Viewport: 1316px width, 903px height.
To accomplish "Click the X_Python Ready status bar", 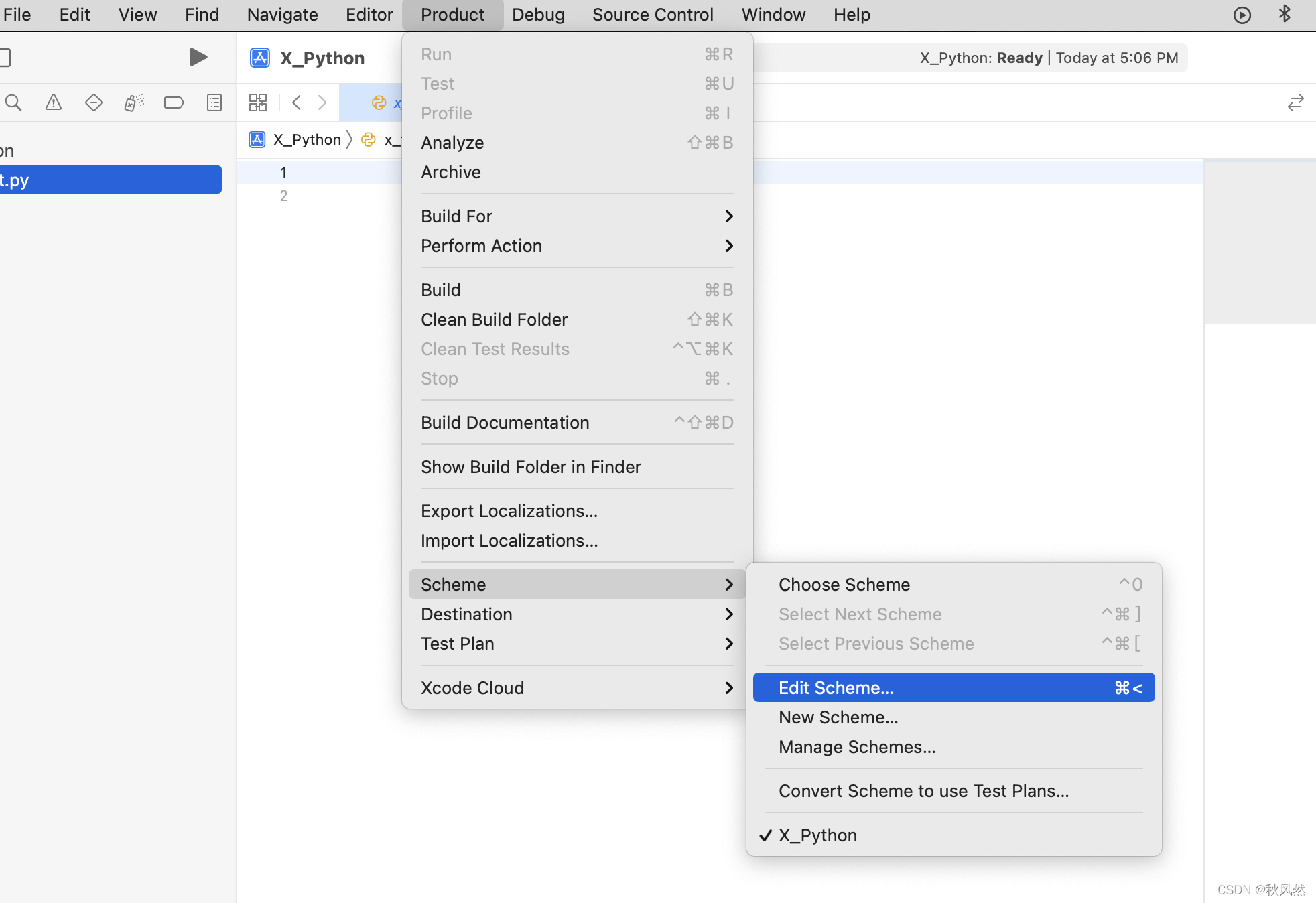I will point(970,58).
